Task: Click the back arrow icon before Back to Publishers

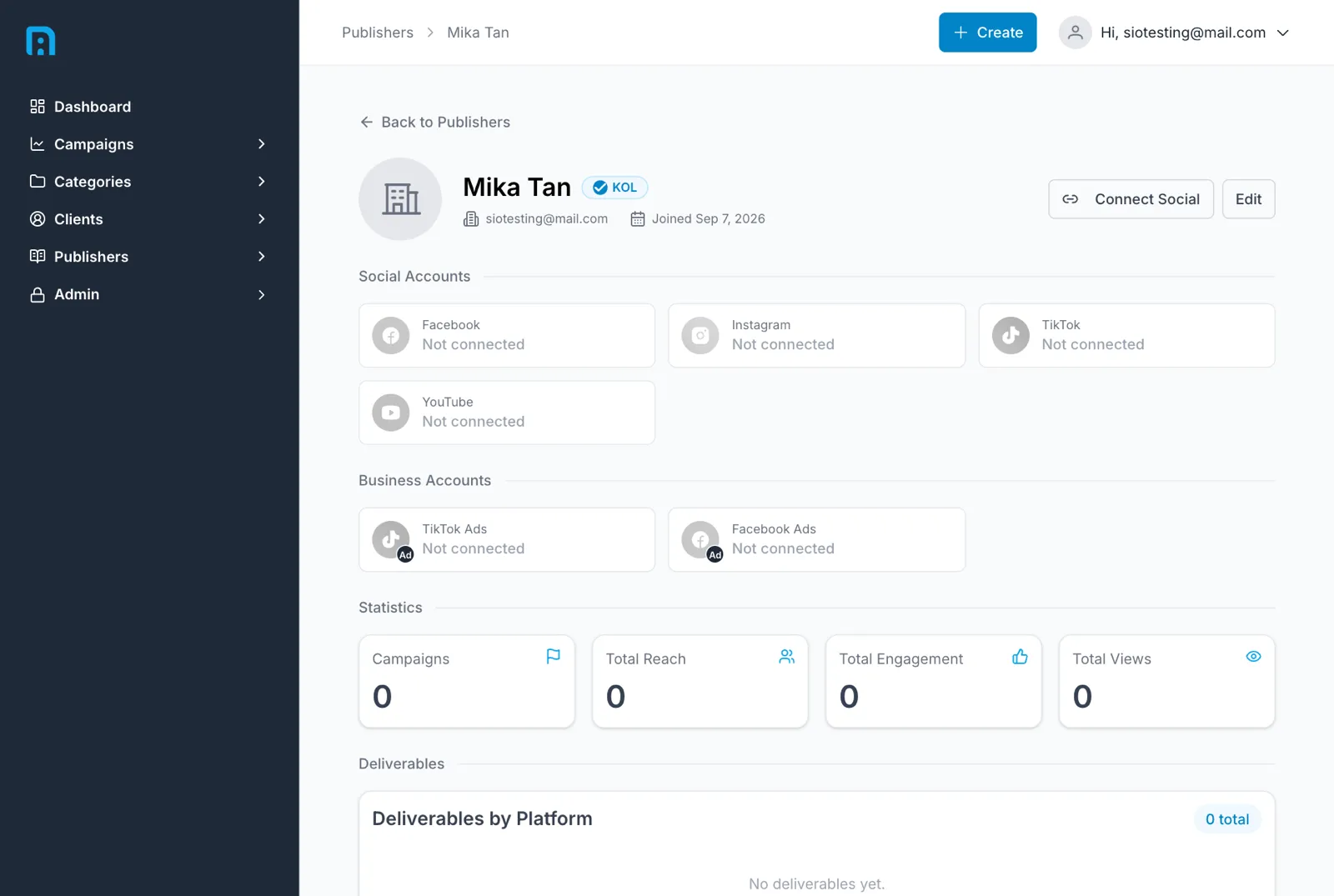Action: (367, 123)
